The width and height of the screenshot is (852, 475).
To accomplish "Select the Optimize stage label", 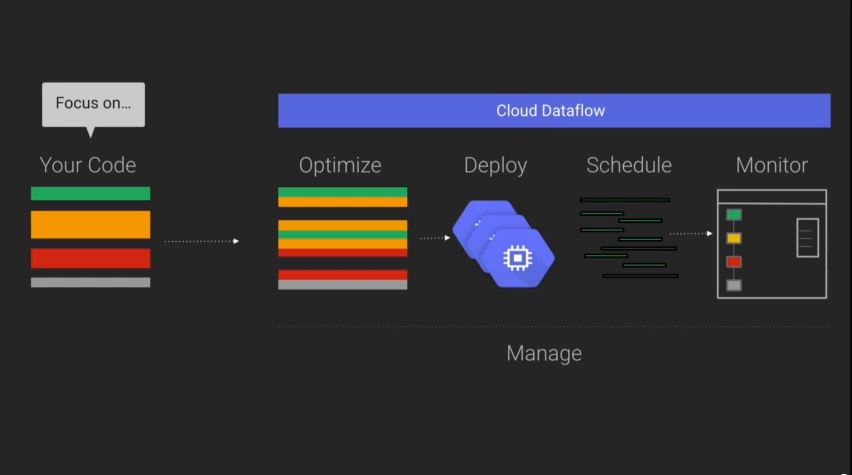I will pos(340,165).
